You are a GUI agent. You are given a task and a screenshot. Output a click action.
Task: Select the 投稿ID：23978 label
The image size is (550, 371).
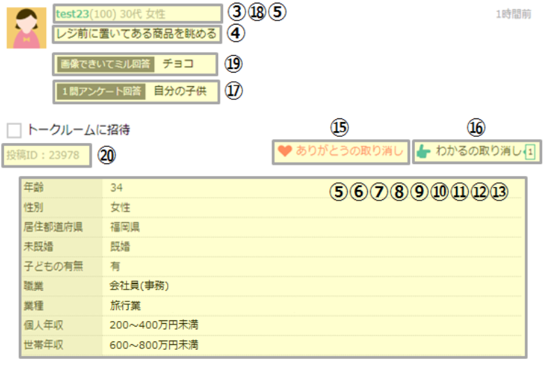(x=43, y=155)
